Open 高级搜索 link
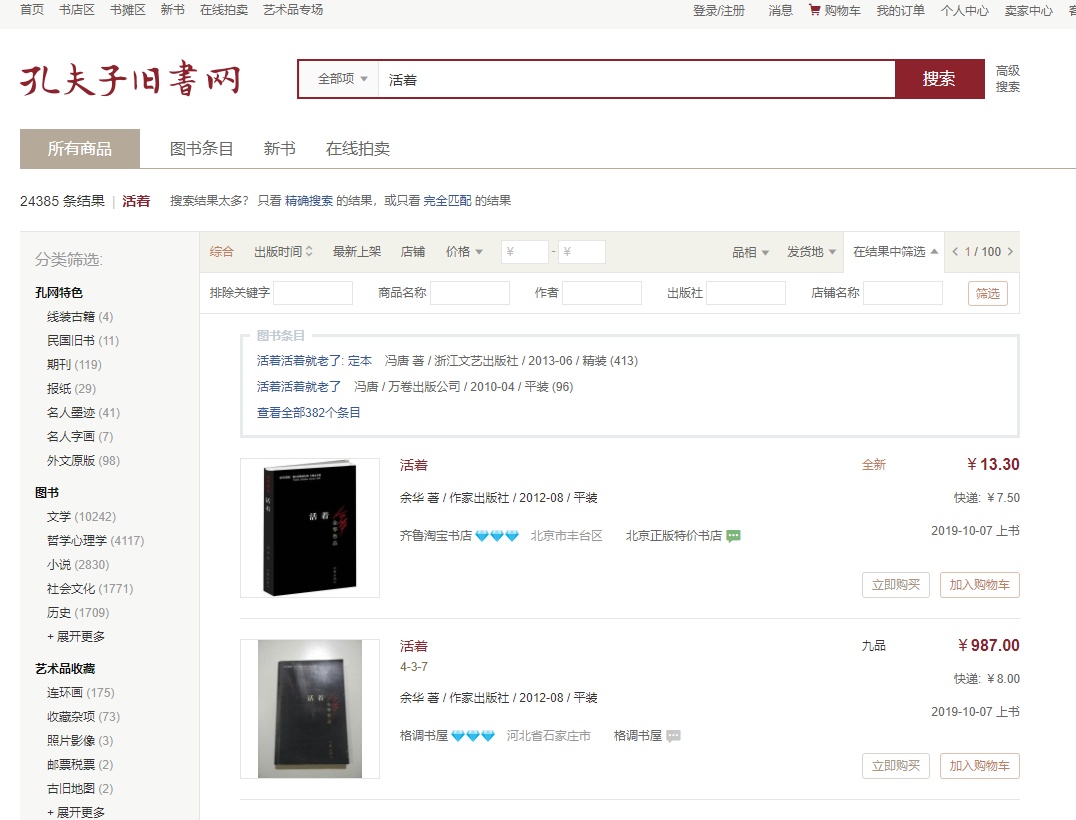 tap(1007, 79)
